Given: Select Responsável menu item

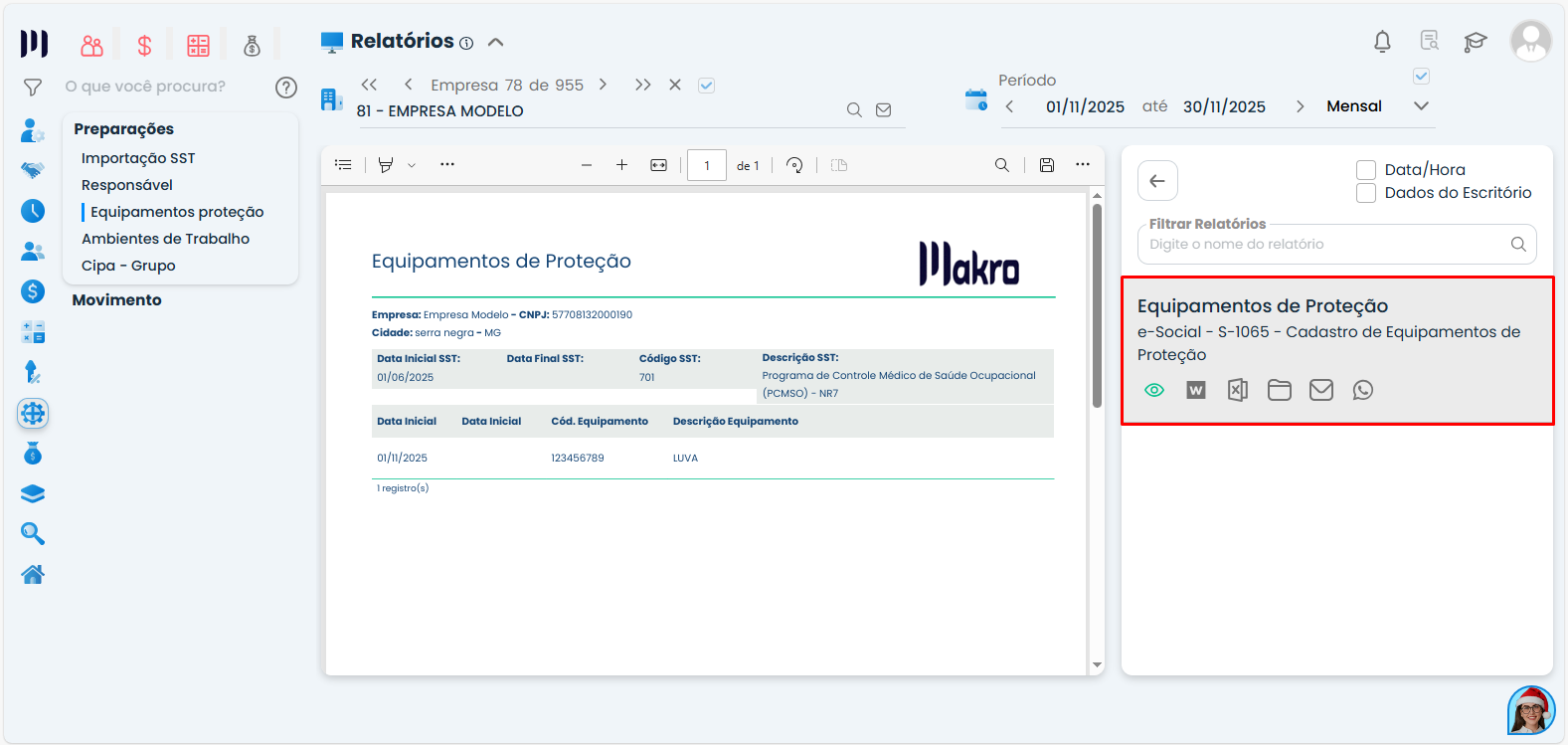Looking at the screenshot, I should (x=127, y=185).
